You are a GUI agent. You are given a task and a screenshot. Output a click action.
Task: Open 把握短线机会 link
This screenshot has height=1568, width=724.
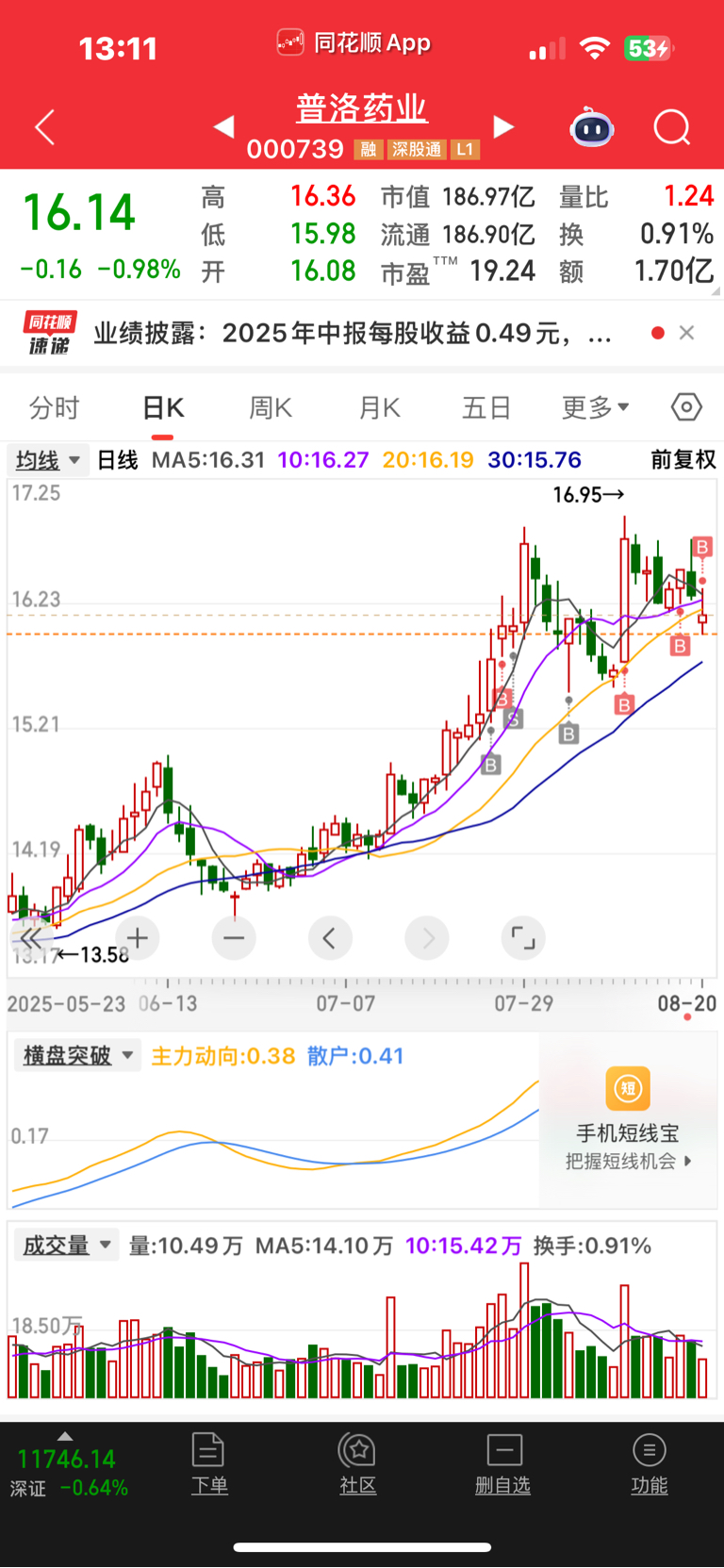click(628, 1162)
